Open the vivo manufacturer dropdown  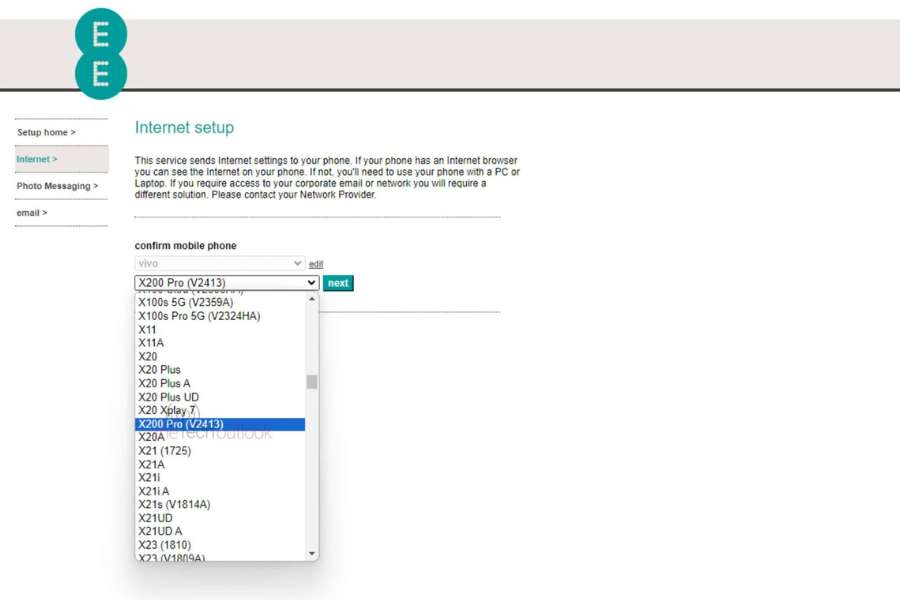[x=219, y=263]
